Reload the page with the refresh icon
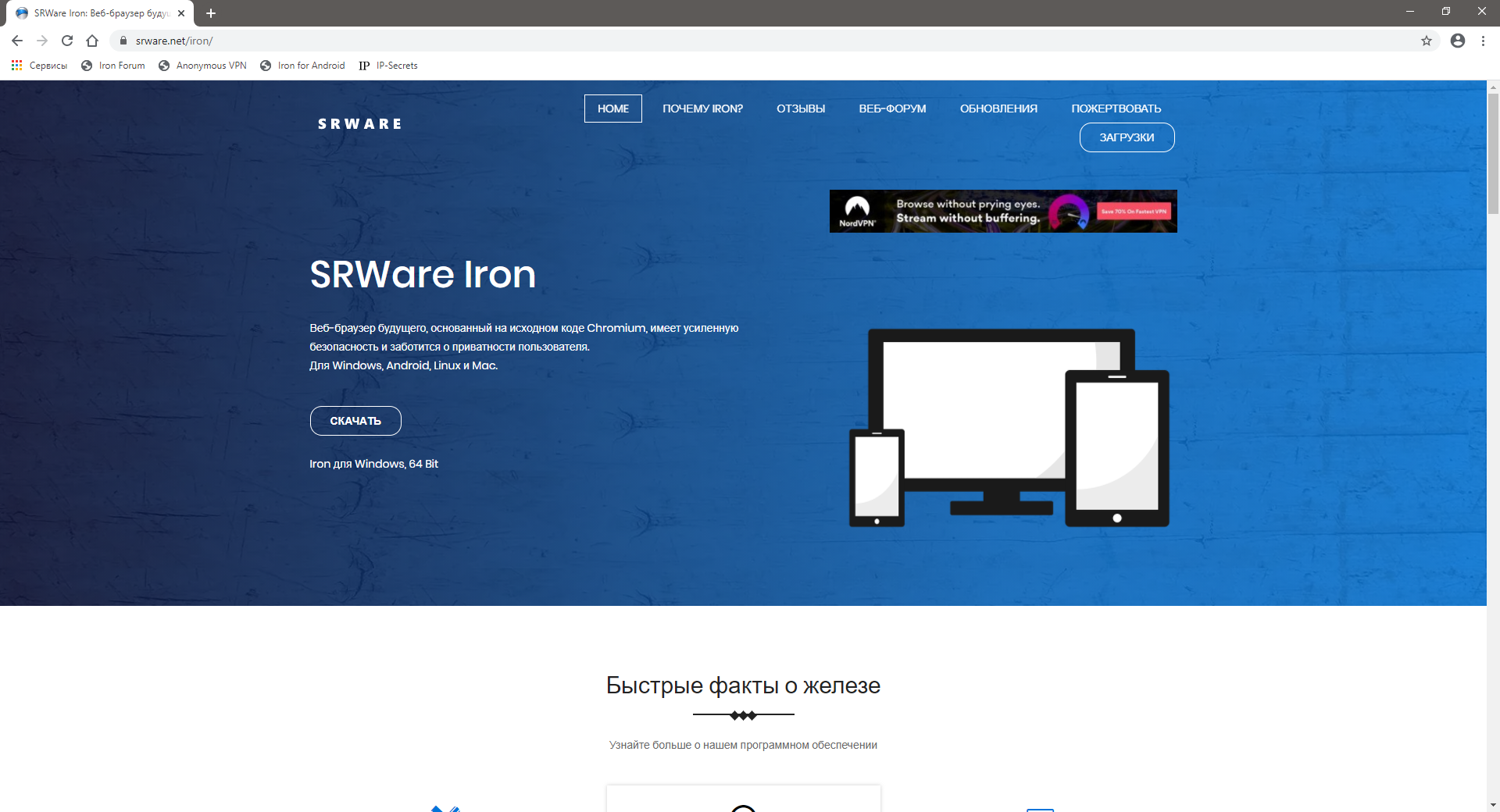This screenshot has height=812, width=1500. tap(67, 41)
